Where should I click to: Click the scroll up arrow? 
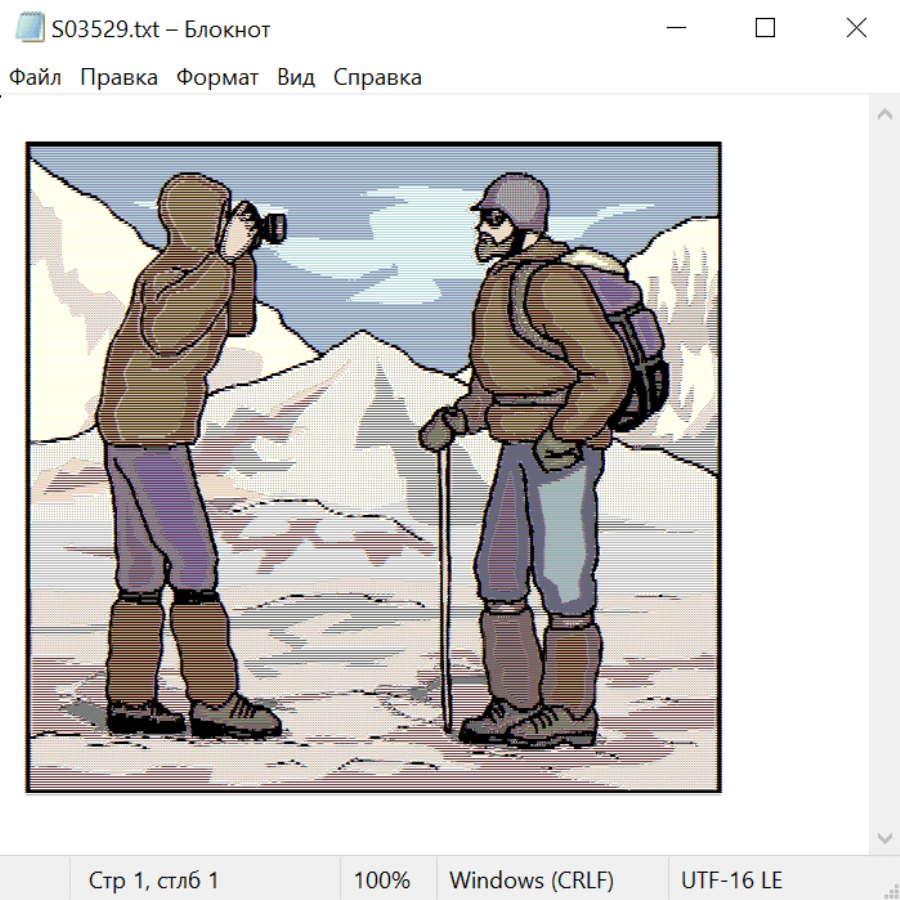tap(884, 114)
